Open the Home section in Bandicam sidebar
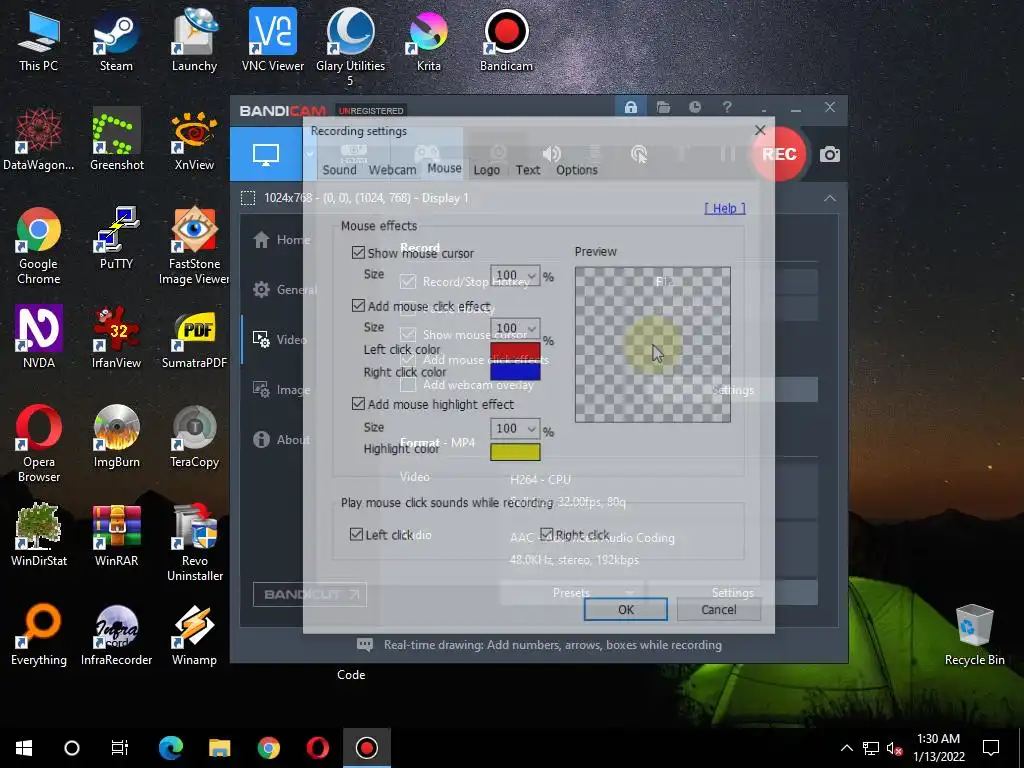 click(281, 240)
